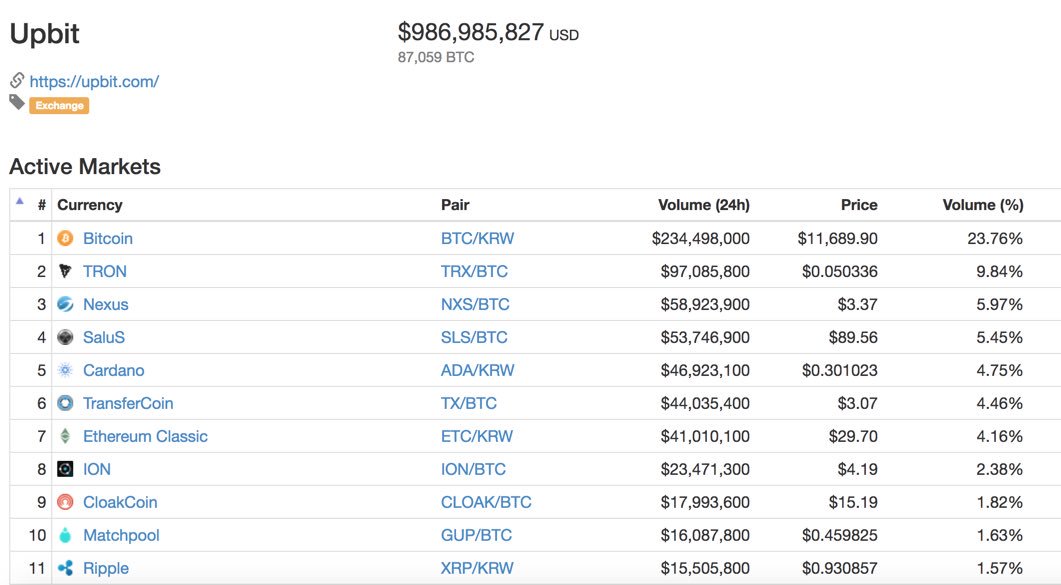1061x585 pixels.
Task: Open the NXS/BTC pair link
Action: (475, 304)
